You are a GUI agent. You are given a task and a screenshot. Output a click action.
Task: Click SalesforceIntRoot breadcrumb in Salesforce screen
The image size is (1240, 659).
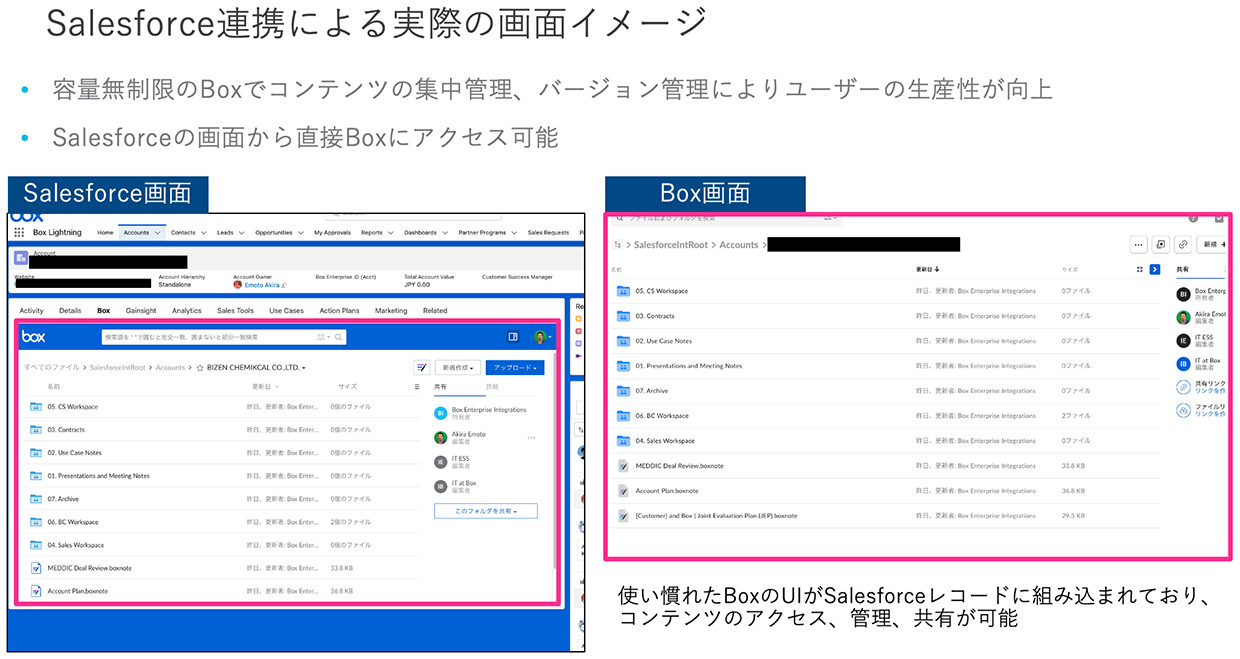(x=118, y=368)
